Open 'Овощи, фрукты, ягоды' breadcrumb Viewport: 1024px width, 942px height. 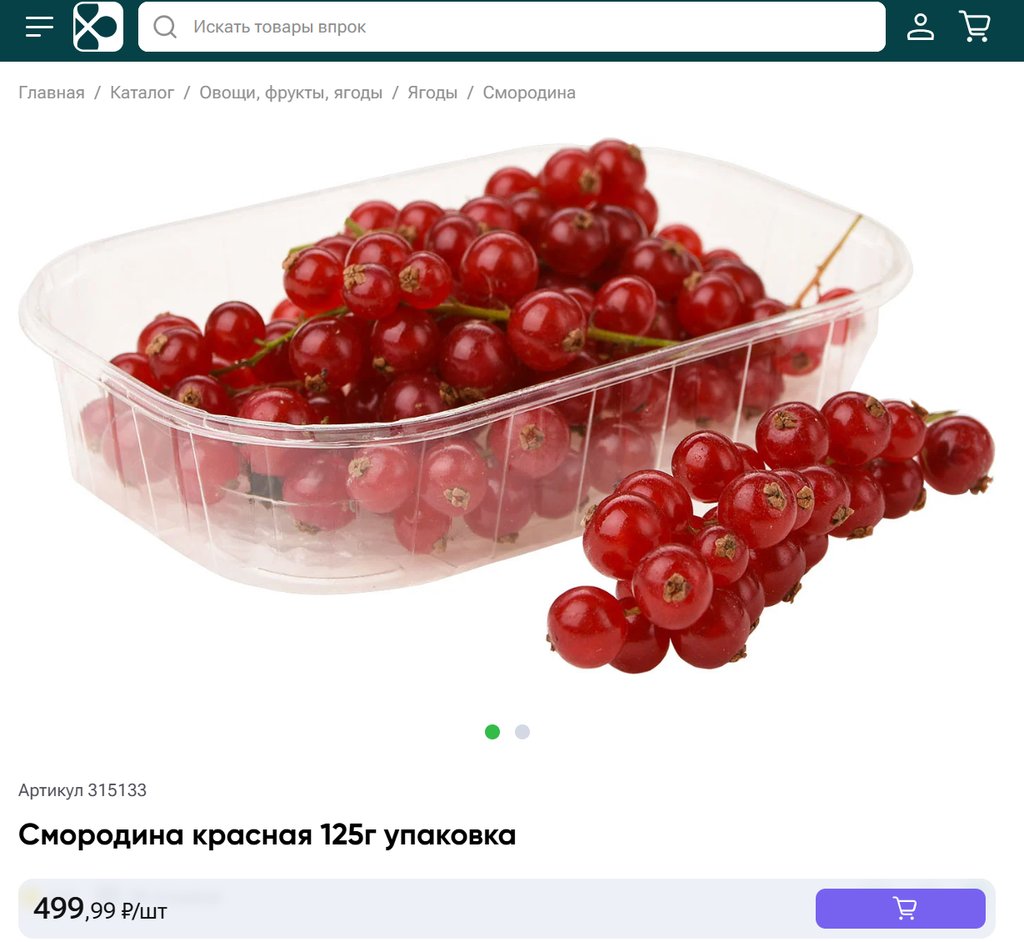291,93
